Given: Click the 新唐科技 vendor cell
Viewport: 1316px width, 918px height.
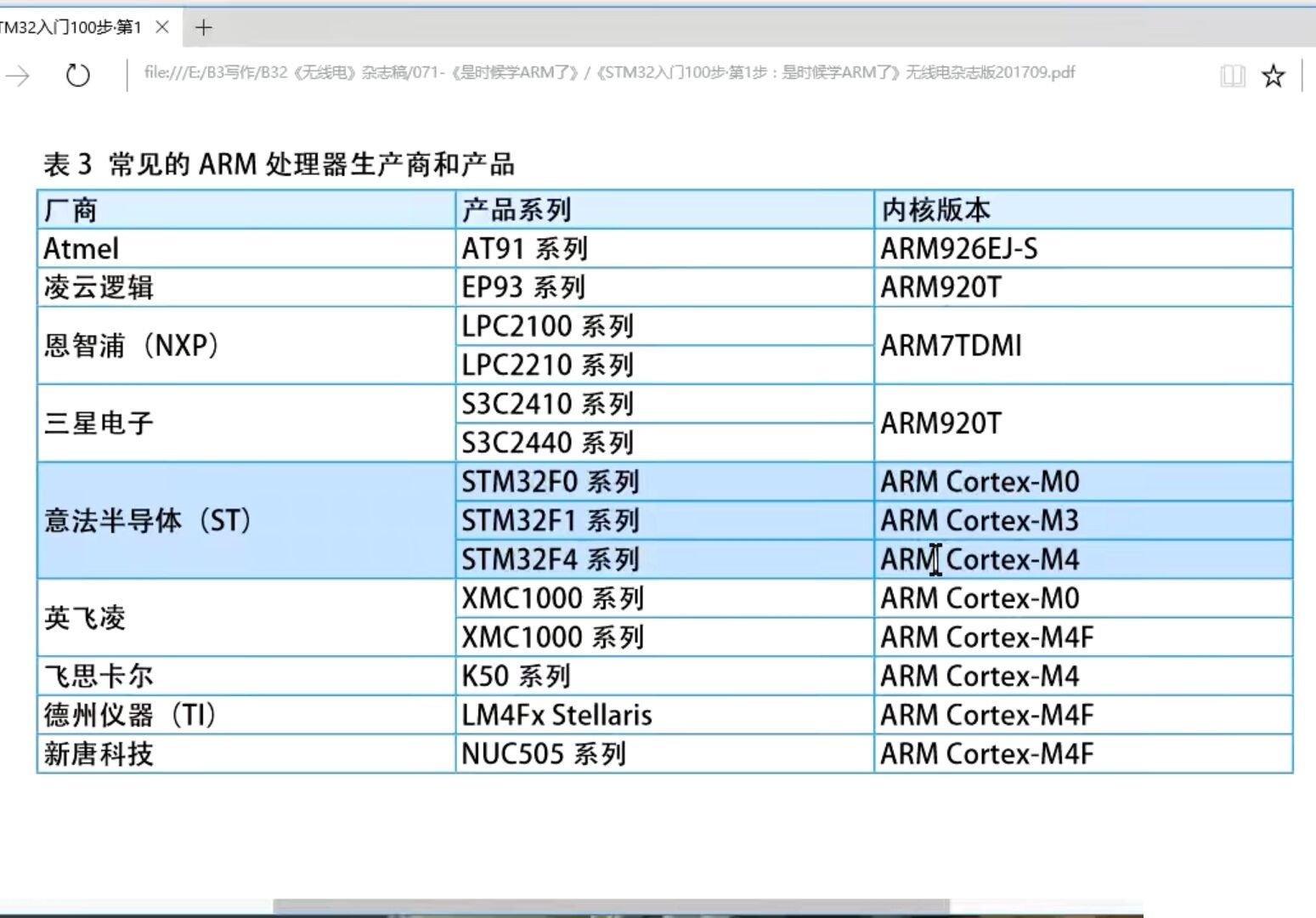Looking at the screenshot, I should pyautogui.click(x=246, y=754).
